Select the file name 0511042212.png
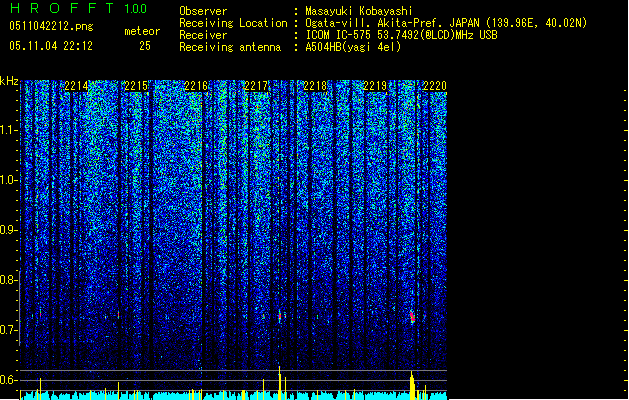 pyautogui.click(x=51, y=26)
